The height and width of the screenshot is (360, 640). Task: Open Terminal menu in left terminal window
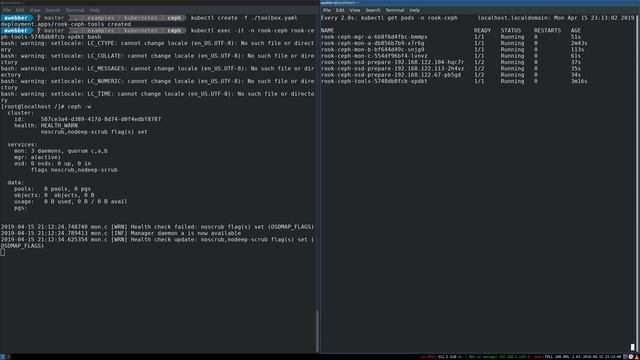75,10
